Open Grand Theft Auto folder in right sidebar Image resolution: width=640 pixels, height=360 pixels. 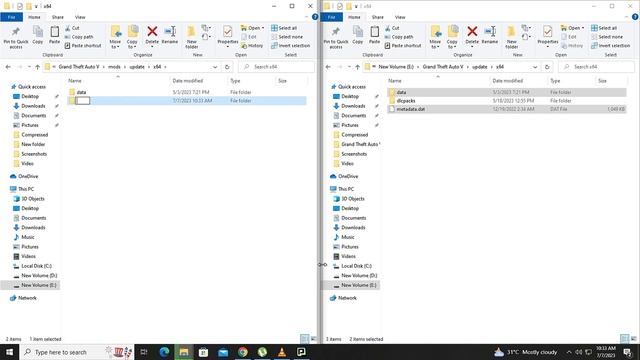pyautogui.click(x=360, y=144)
